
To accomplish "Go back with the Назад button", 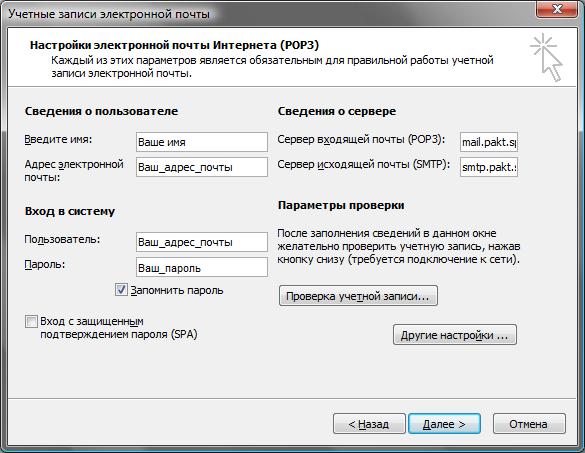I will click(x=369, y=424).
